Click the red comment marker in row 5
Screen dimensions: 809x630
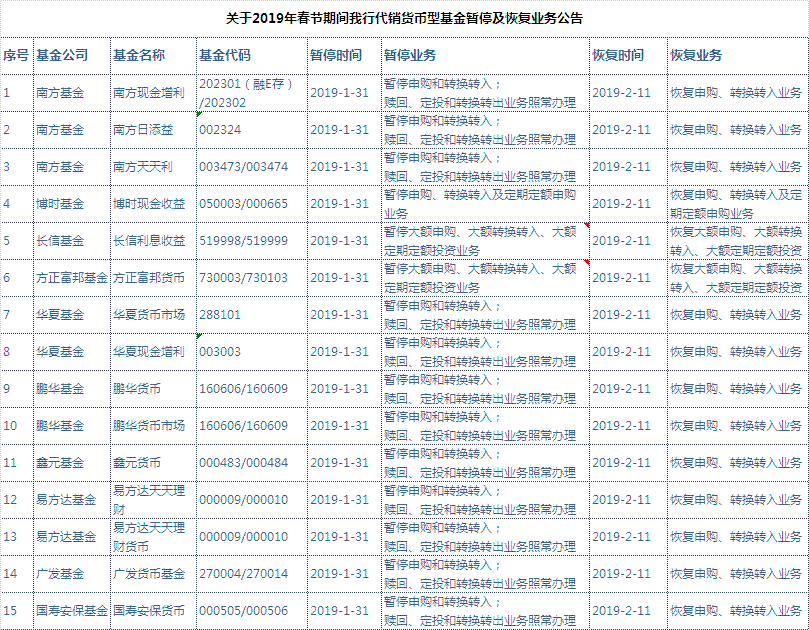click(586, 225)
